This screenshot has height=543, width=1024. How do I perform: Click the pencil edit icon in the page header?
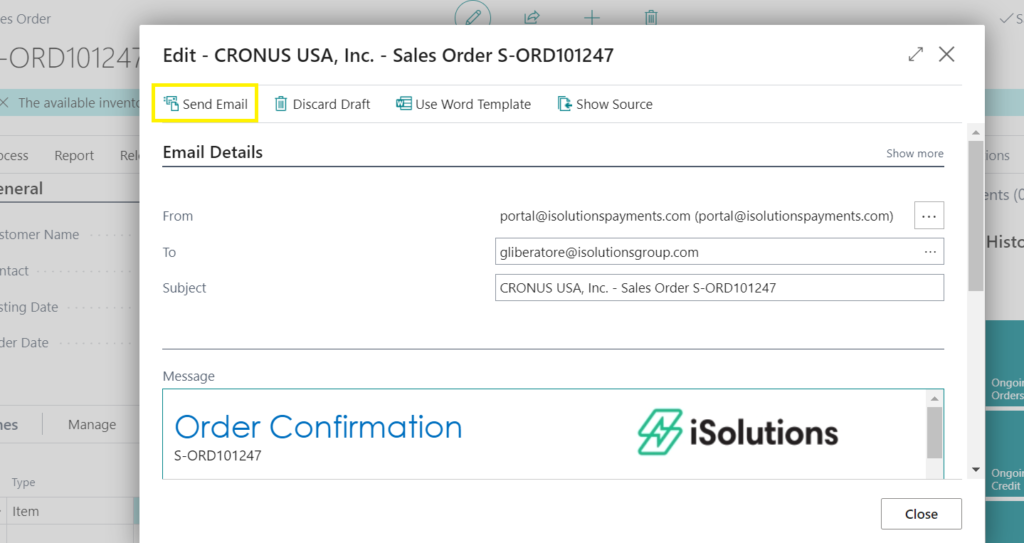[473, 17]
